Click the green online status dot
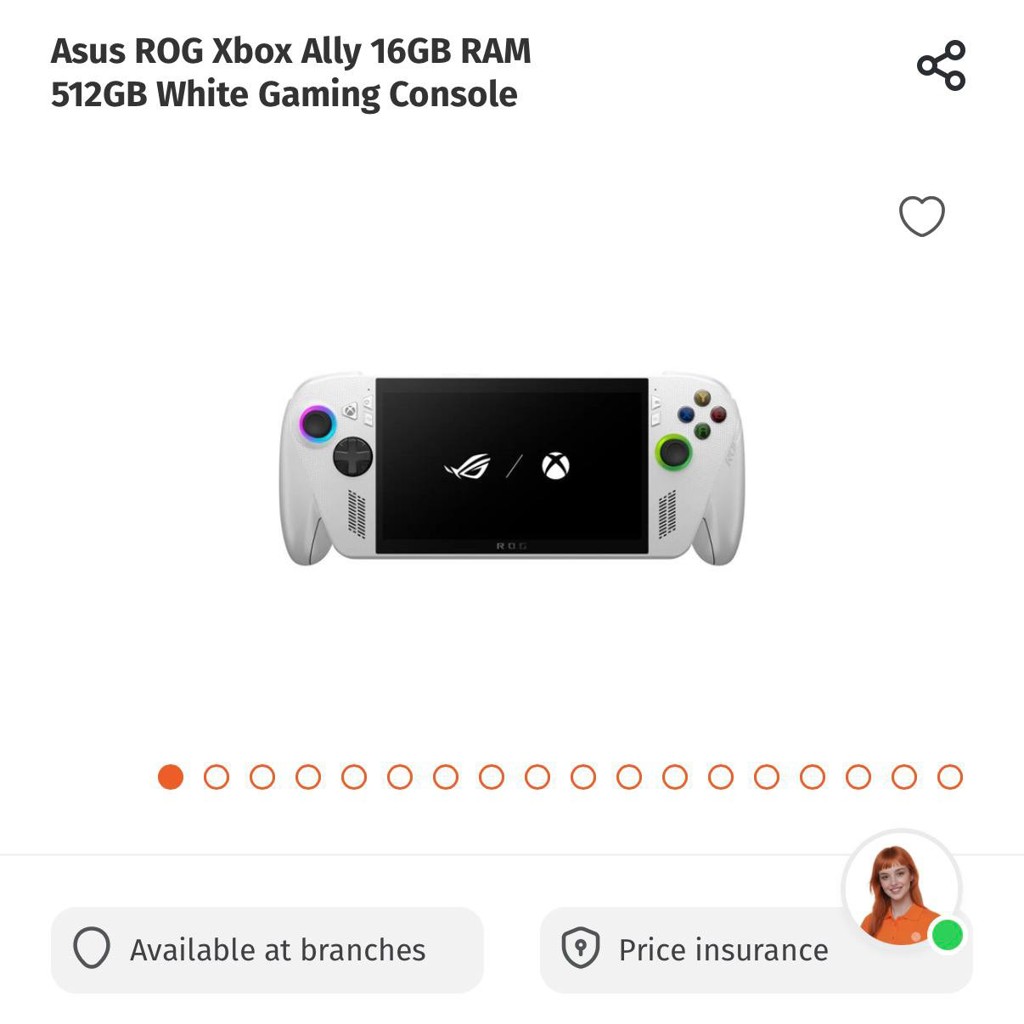This screenshot has width=1024, height=1024. tap(948, 935)
